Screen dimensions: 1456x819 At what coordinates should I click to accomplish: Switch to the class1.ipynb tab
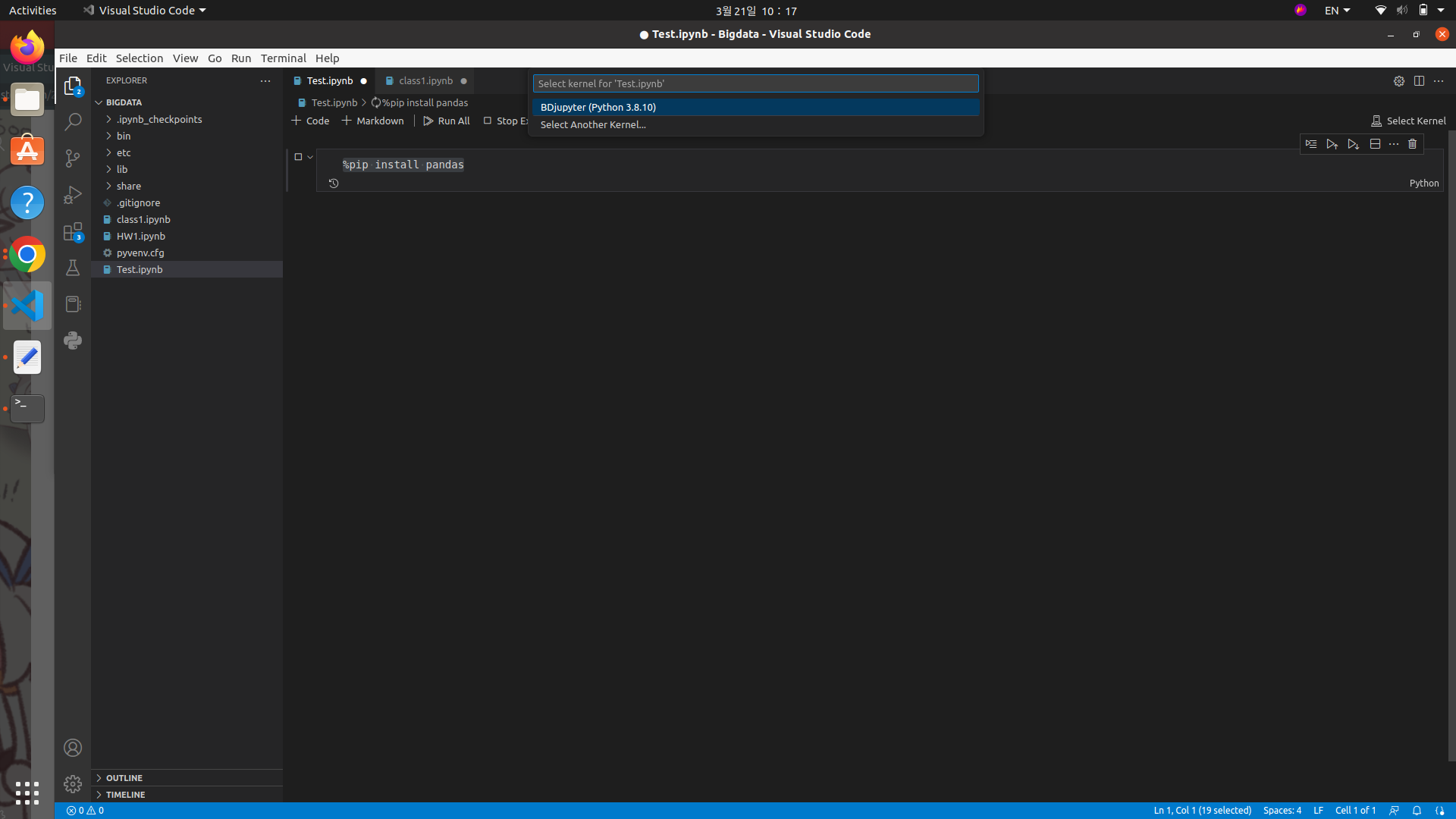425,81
